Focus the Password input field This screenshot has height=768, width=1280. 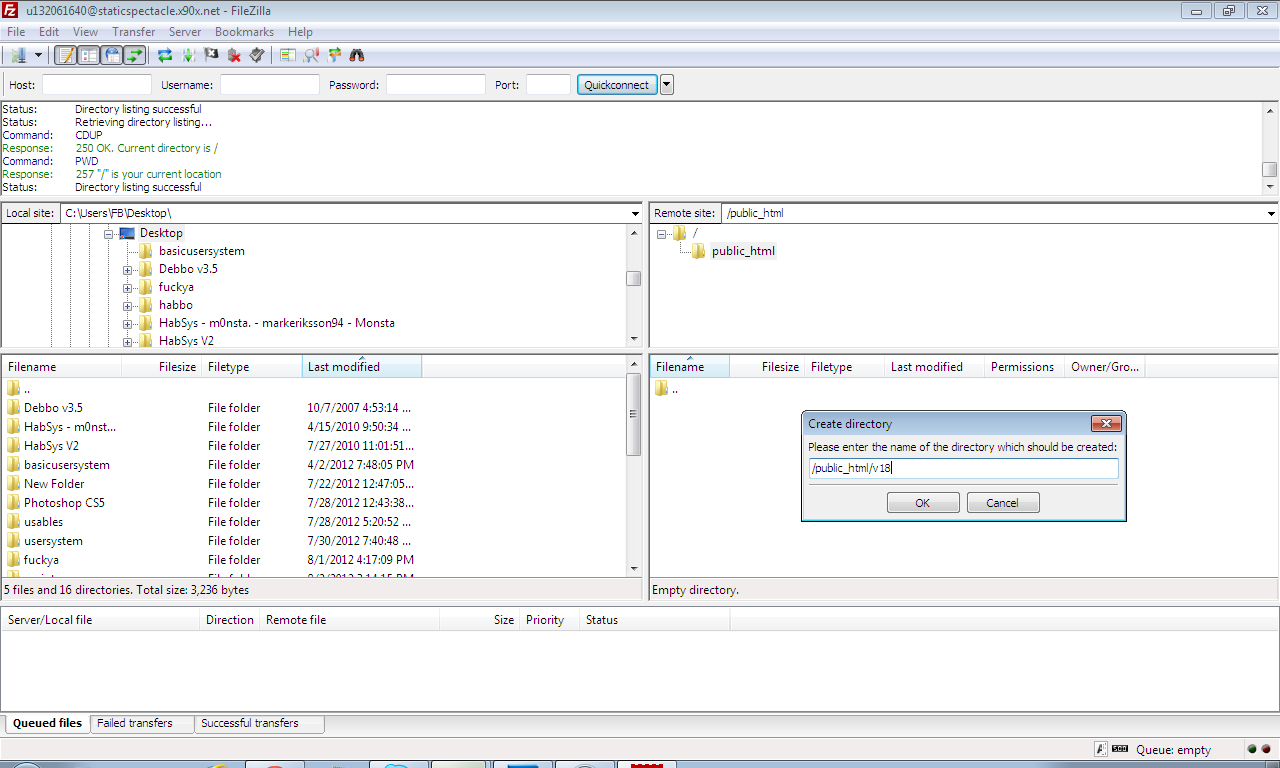click(436, 85)
